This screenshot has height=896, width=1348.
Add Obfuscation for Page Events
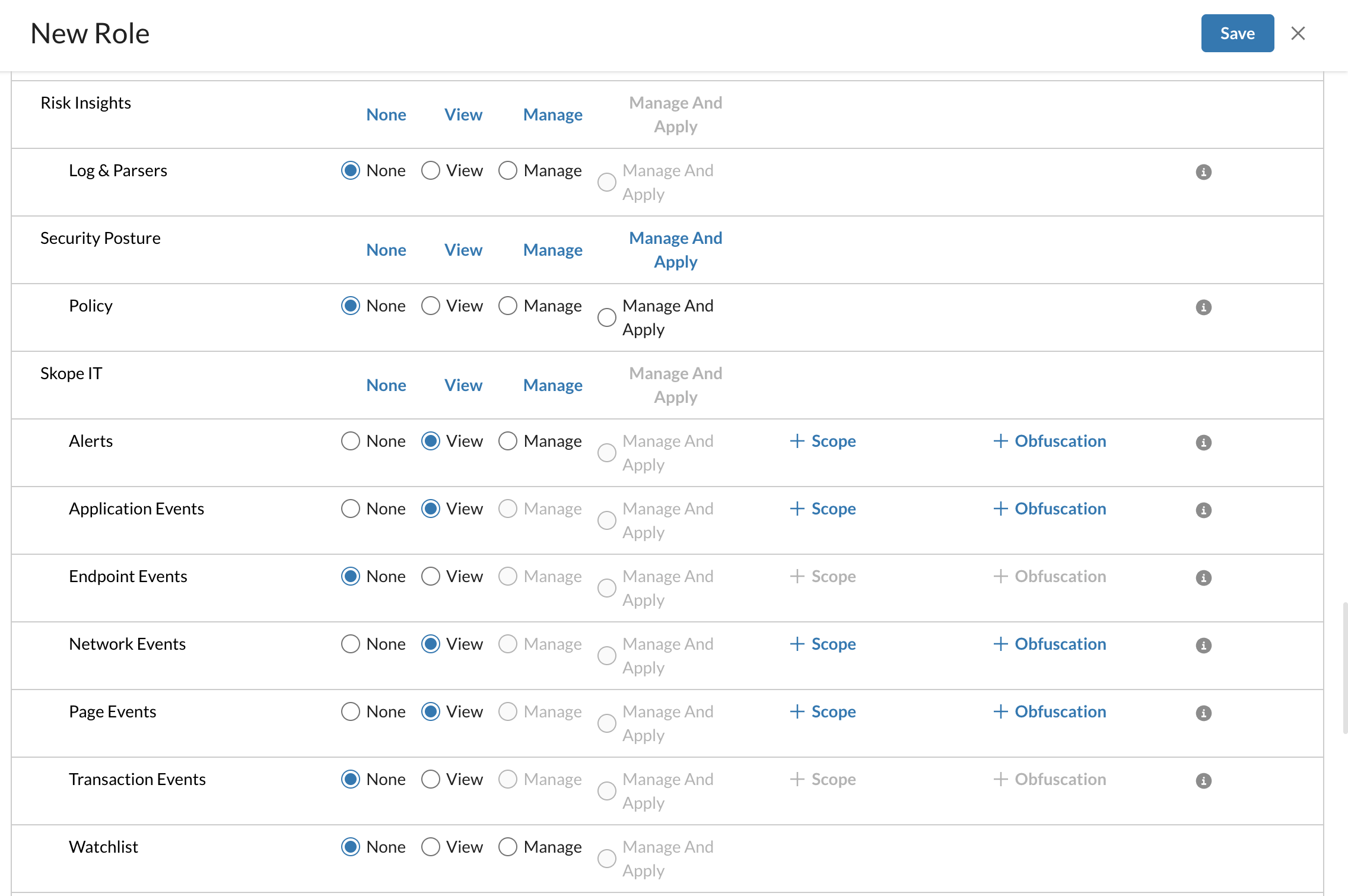pos(1050,711)
